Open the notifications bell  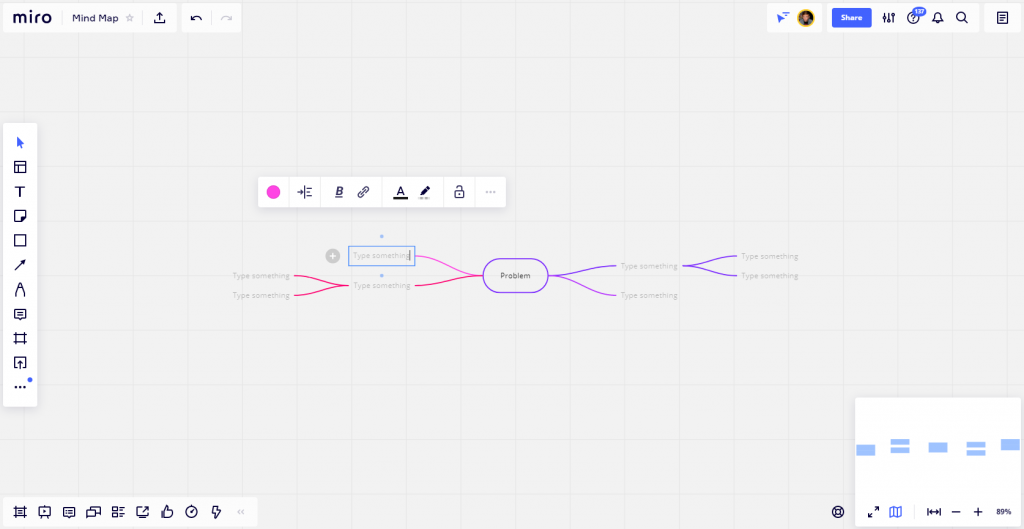[x=938, y=18]
